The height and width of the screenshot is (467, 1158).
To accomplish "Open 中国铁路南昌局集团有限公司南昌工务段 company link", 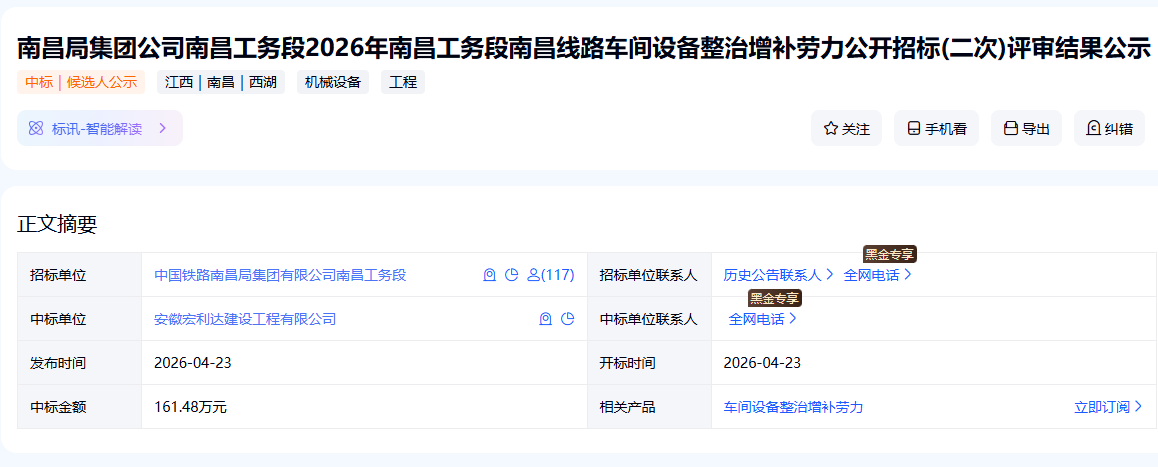I will [x=280, y=275].
